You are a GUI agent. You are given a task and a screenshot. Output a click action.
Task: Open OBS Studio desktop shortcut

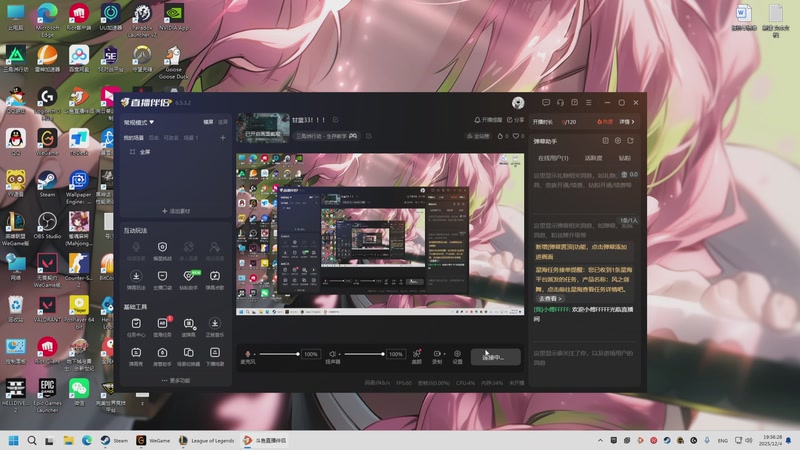pyautogui.click(x=47, y=226)
